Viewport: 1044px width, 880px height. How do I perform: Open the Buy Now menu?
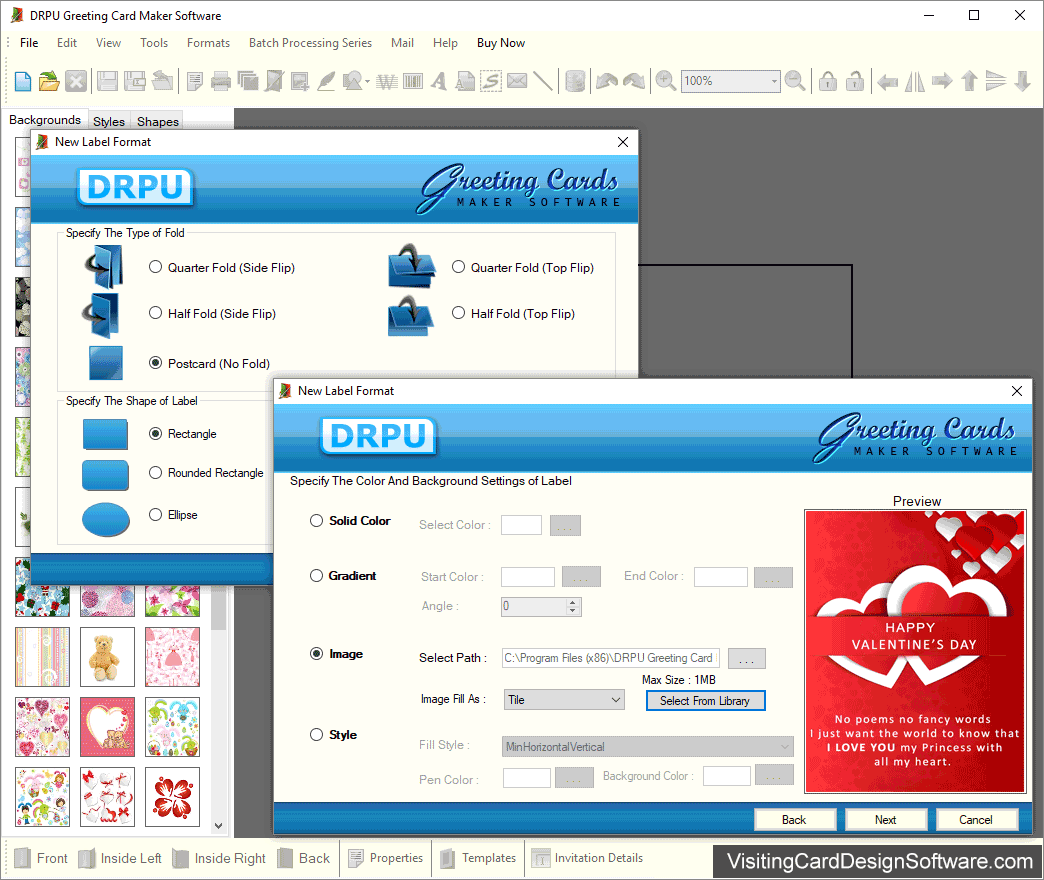(501, 43)
